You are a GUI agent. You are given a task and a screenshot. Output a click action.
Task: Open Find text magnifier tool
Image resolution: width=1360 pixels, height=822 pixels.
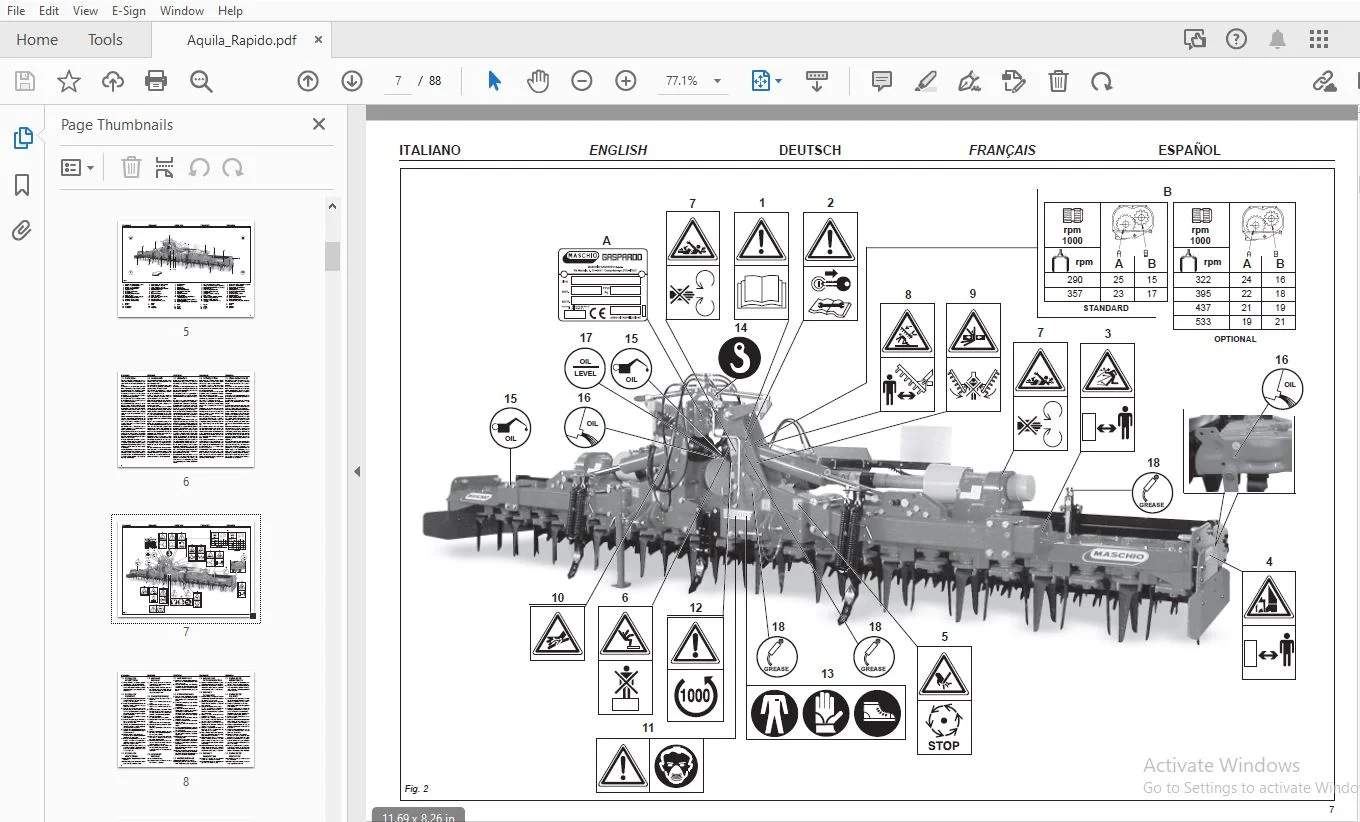[x=201, y=81]
